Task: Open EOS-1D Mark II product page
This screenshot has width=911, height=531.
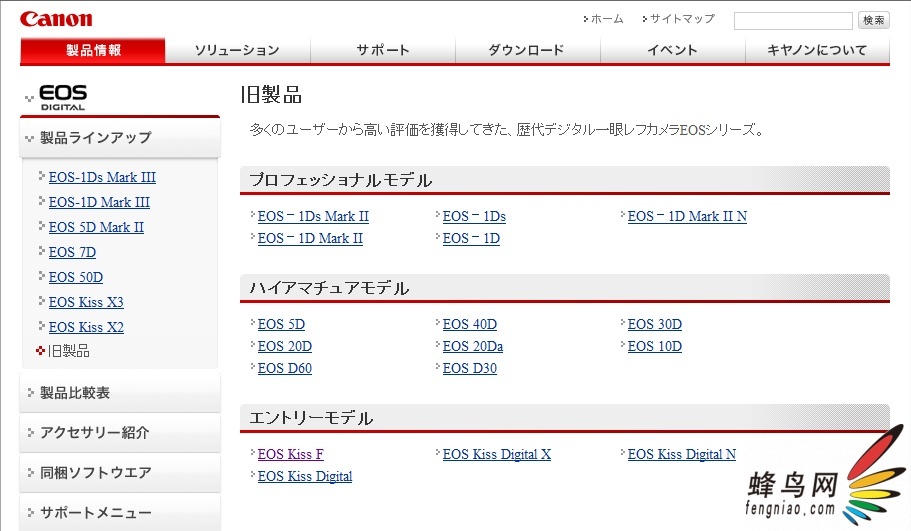Action: coord(310,238)
